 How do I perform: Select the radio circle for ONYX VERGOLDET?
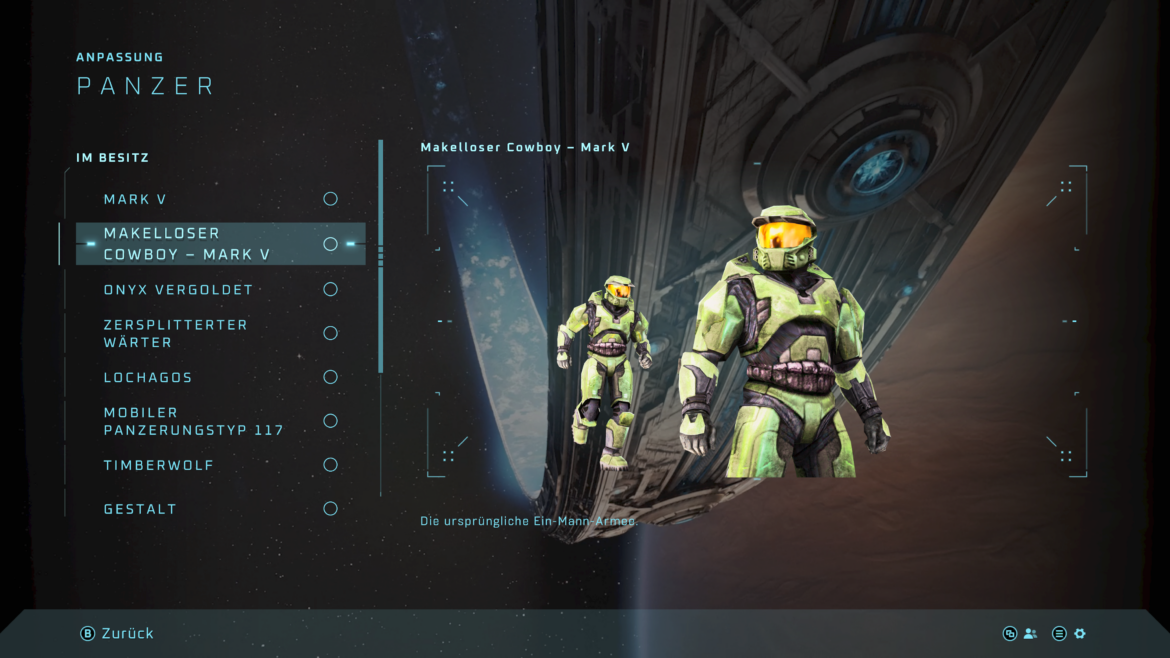point(331,289)
